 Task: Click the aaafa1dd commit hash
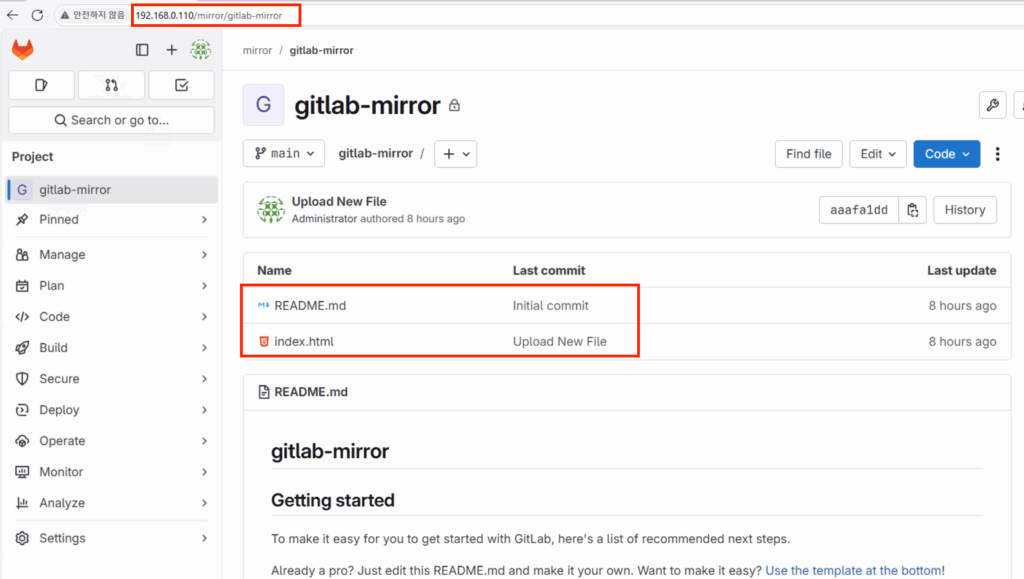859,210
